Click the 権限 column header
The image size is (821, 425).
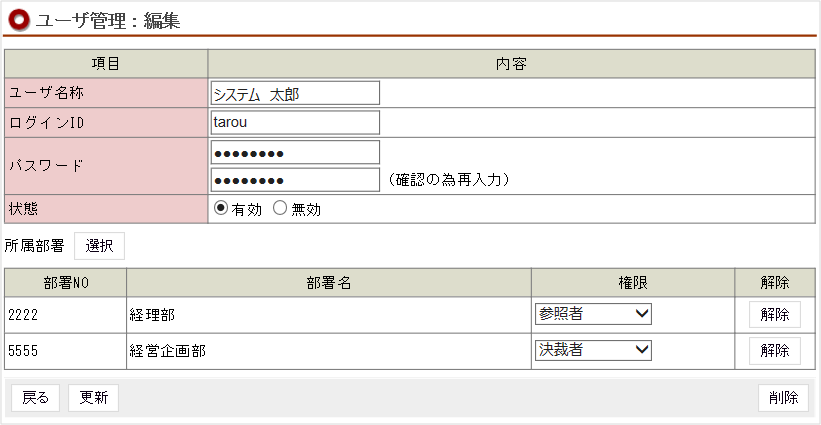632,283
